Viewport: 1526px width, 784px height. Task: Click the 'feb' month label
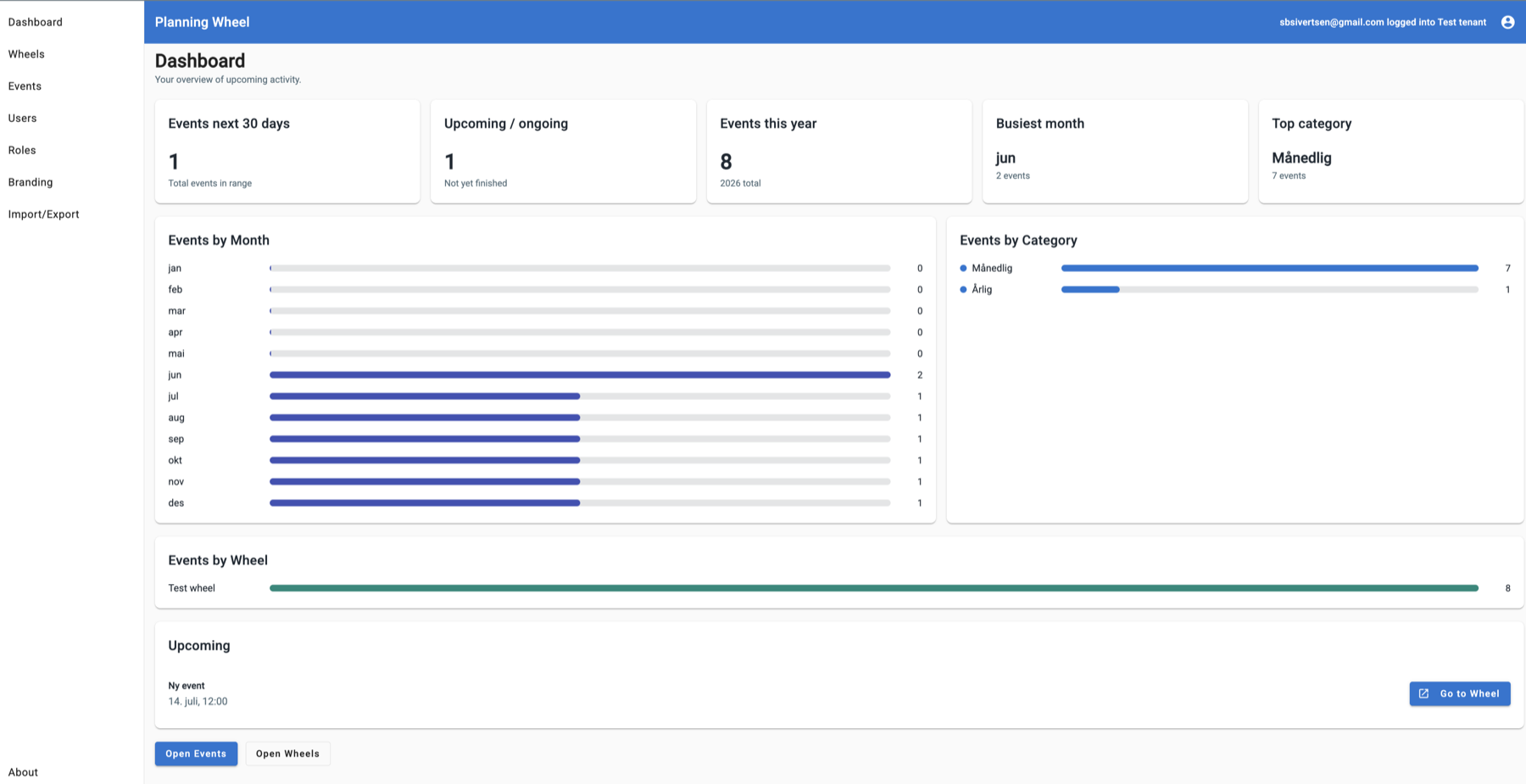(x=175, y=290)
